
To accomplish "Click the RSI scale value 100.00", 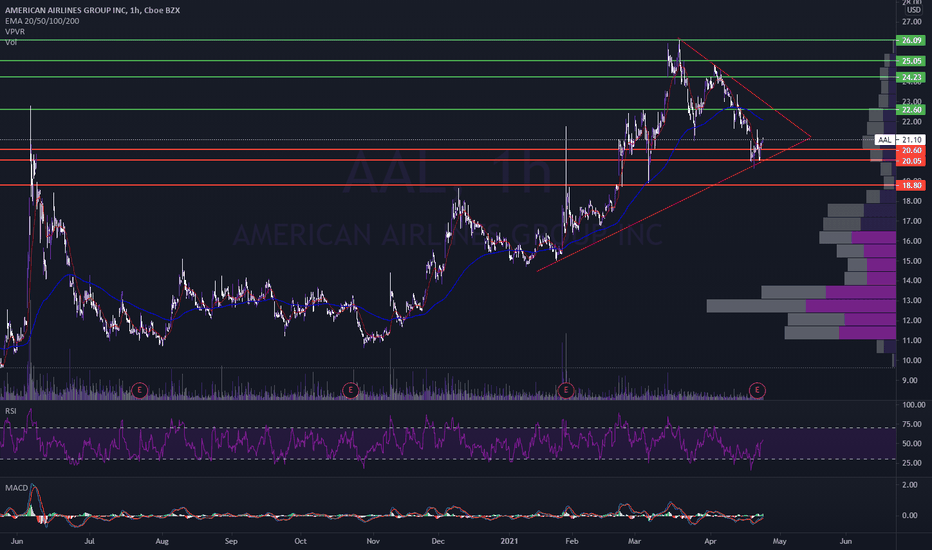I will point(913,405).
